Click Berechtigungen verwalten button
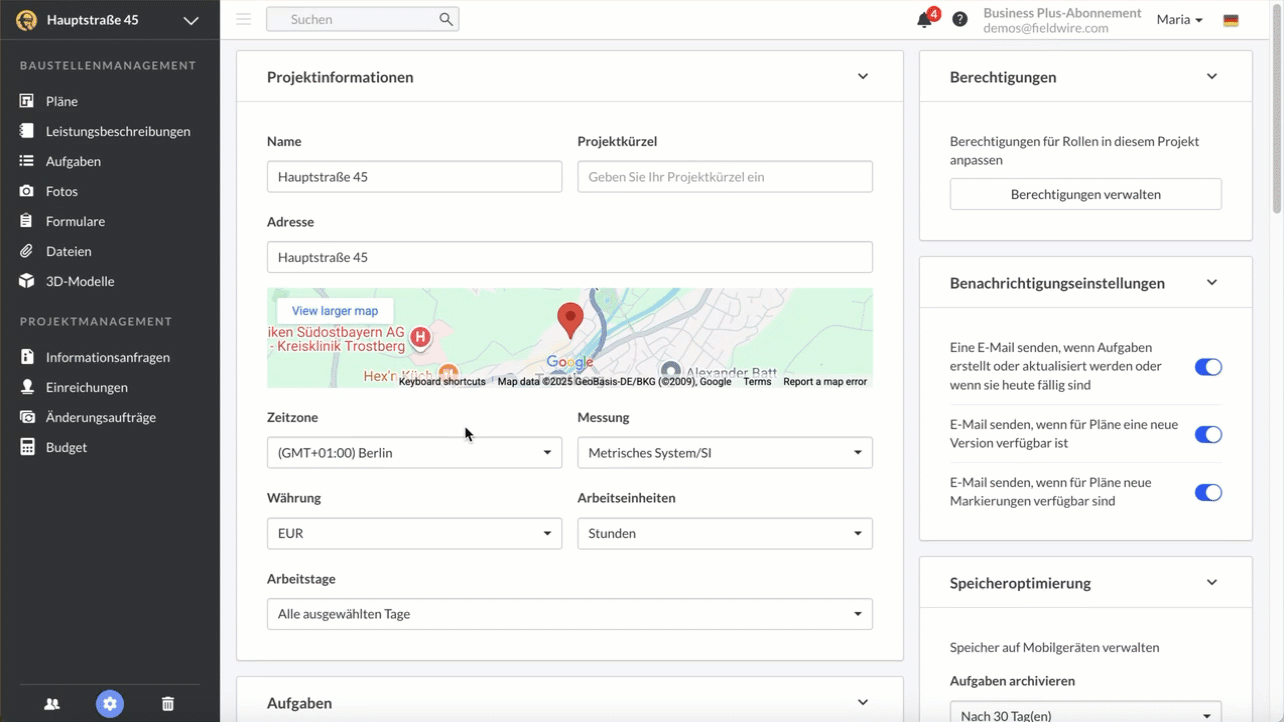 click(x=1085, y=194)
